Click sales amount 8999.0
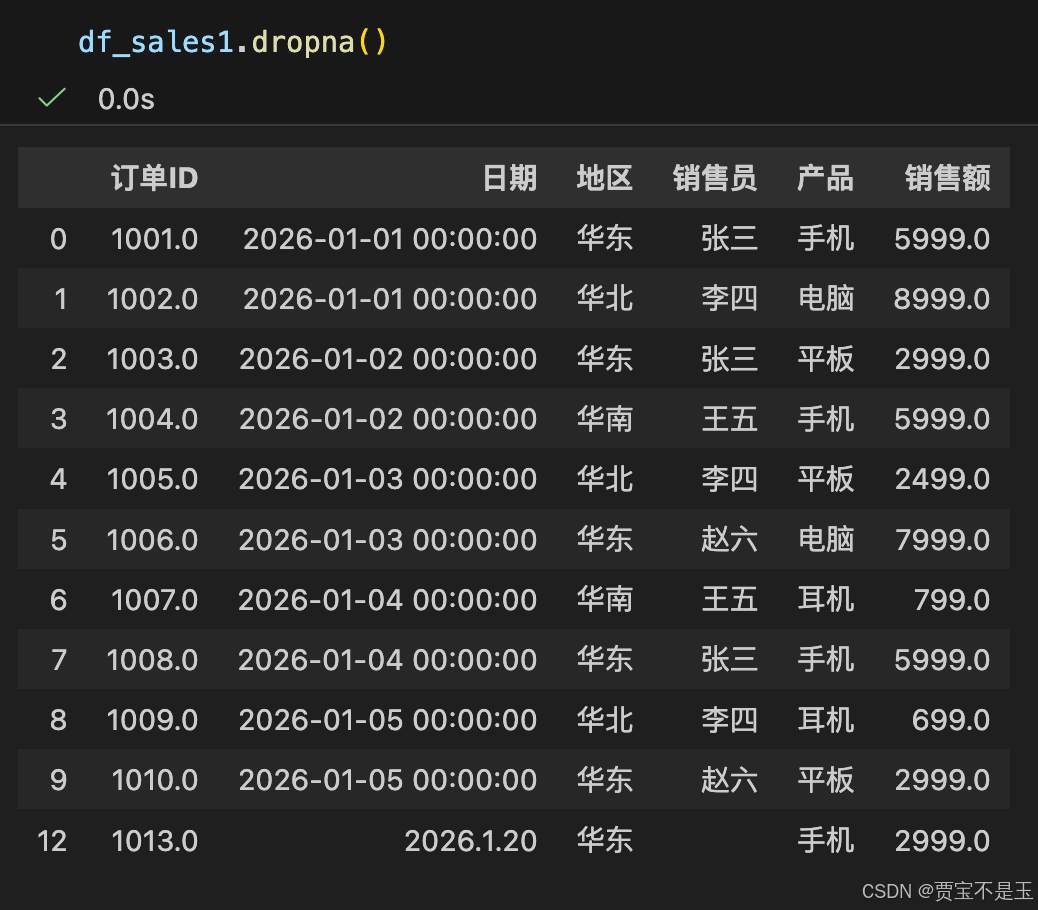 [x=942, y=299]
